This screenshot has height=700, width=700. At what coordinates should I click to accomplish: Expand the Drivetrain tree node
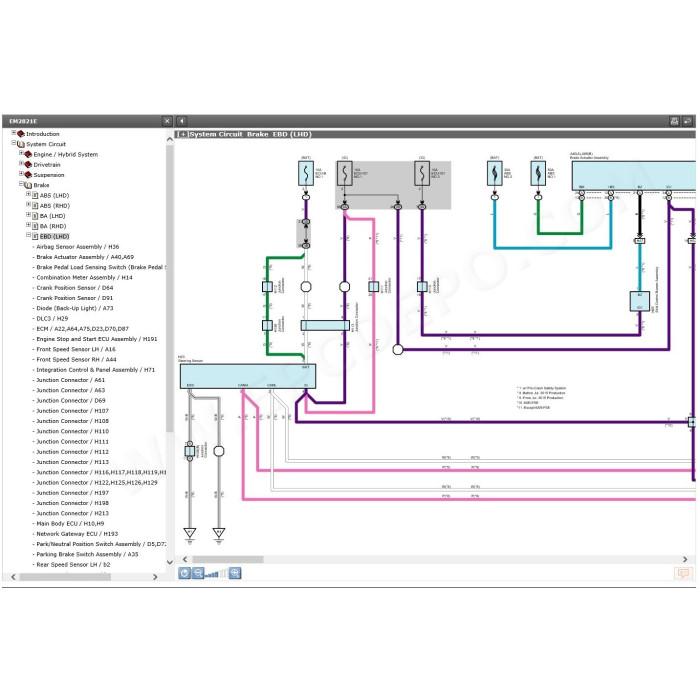(21, 163)
